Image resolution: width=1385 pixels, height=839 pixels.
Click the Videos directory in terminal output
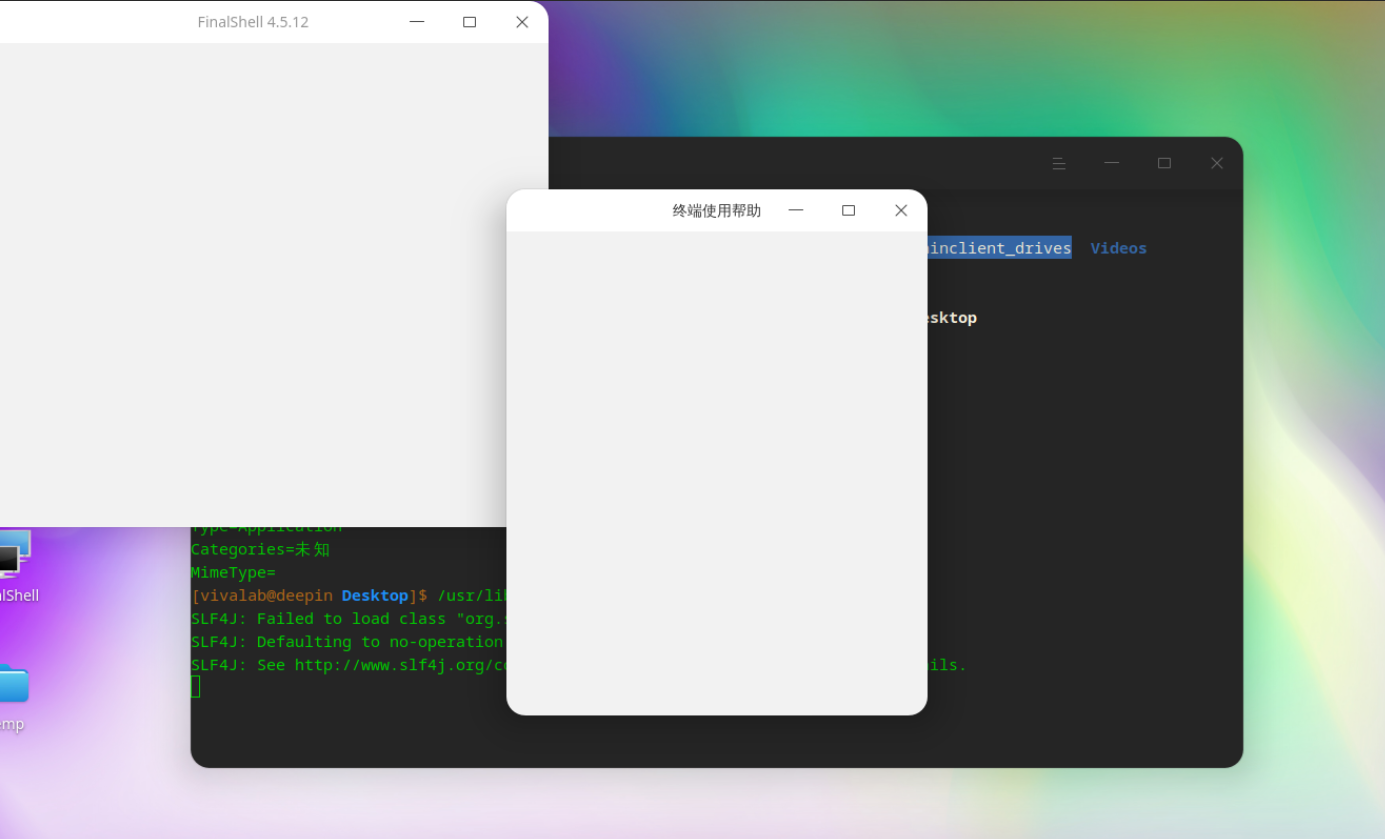[x=1118, y=248]
